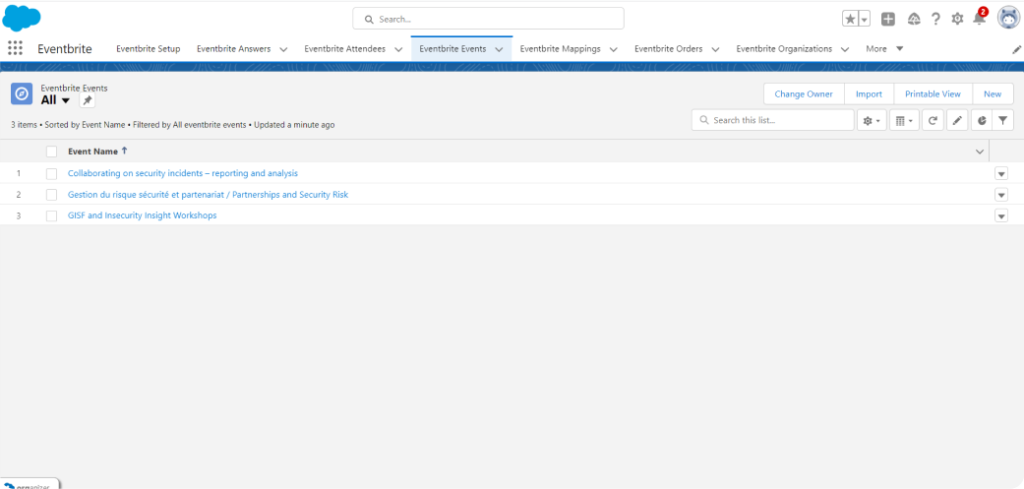Image resolution: width=1024 pixels, height=489 pixels.
Task: Open Select List Display table menu
Action: pyautogui.click(x=904, y=120)
